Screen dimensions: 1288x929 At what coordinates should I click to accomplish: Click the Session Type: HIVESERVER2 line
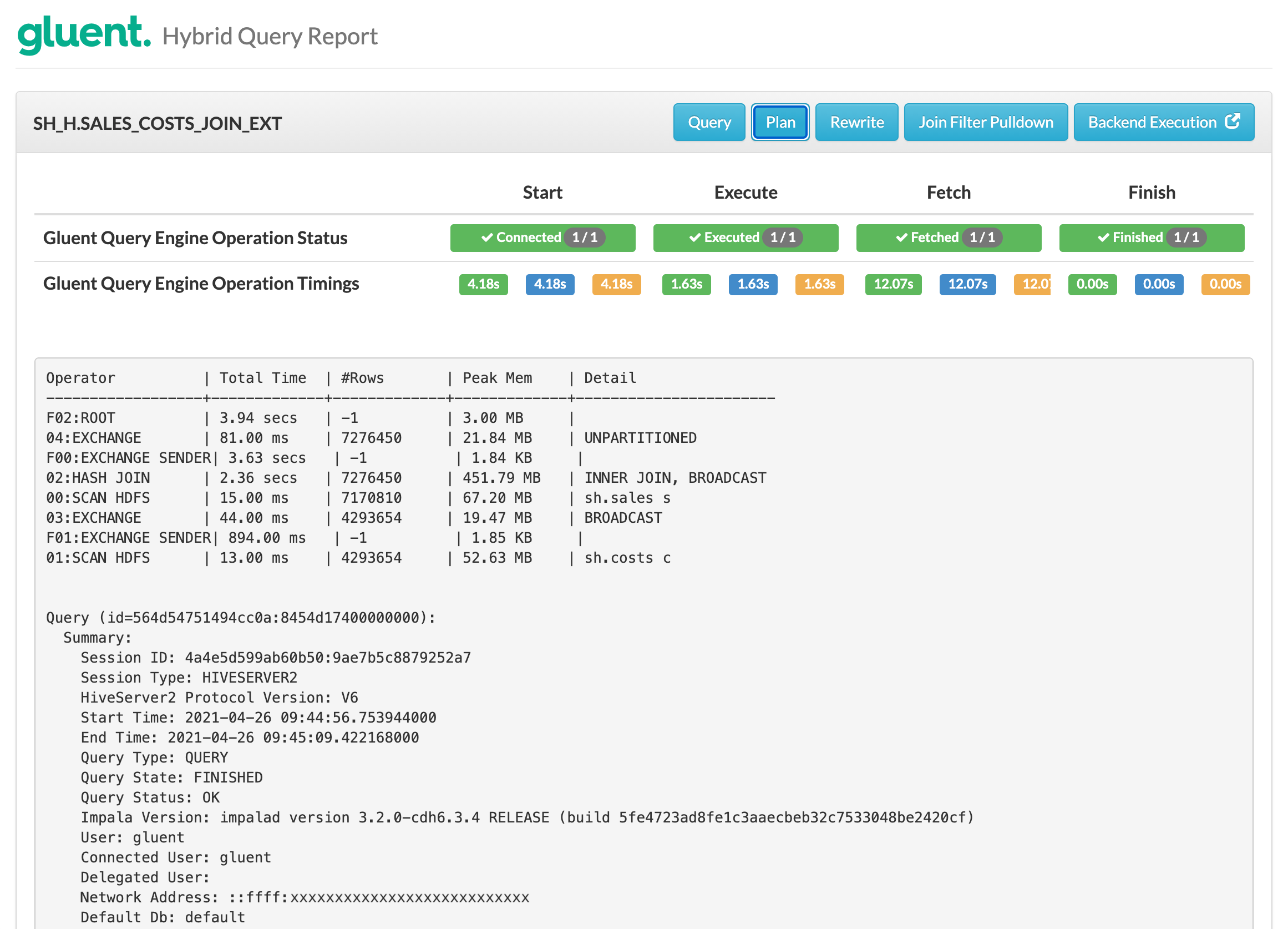coord(189,678)
